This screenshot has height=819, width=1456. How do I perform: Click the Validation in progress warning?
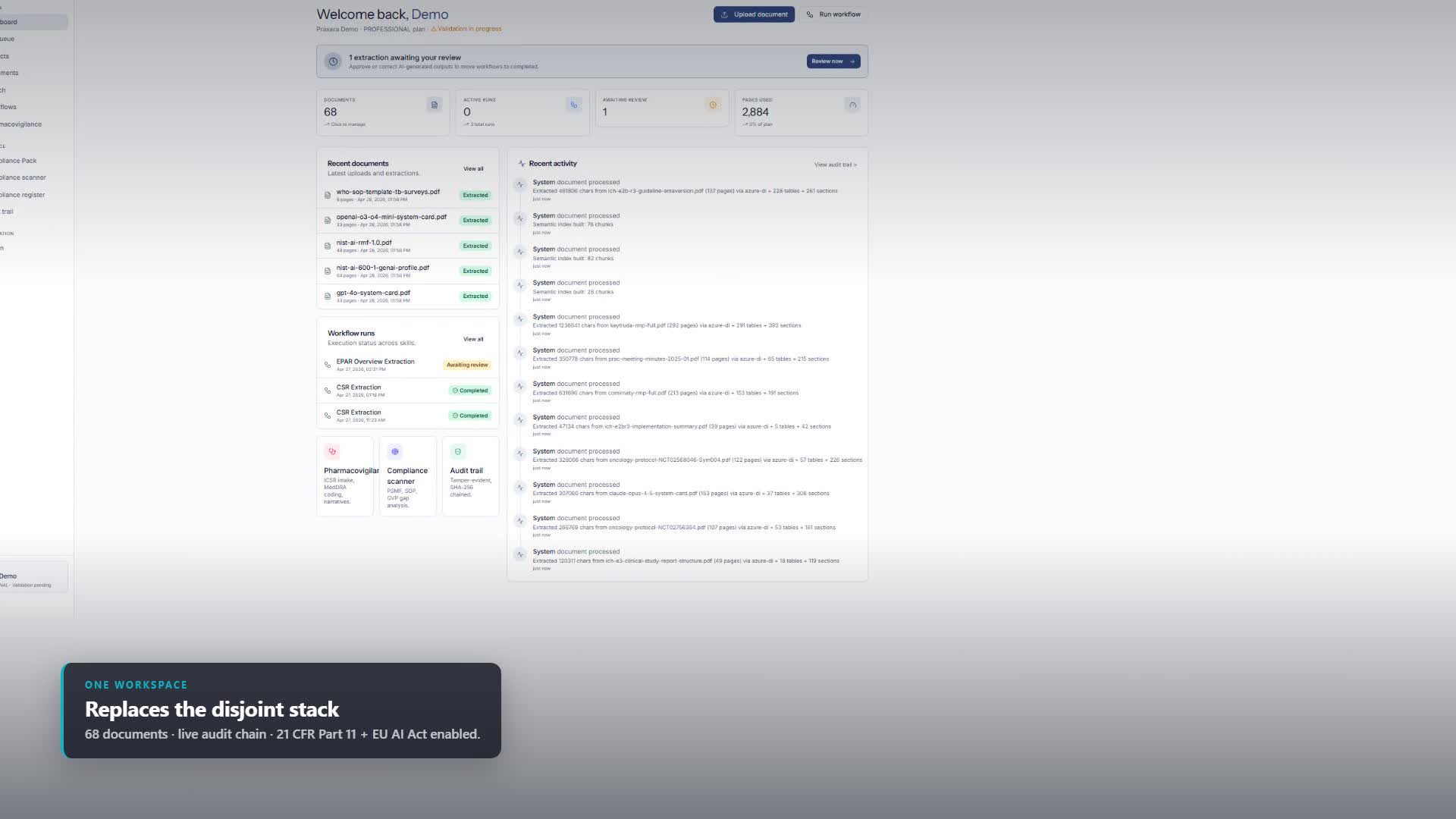click(466, 29)
